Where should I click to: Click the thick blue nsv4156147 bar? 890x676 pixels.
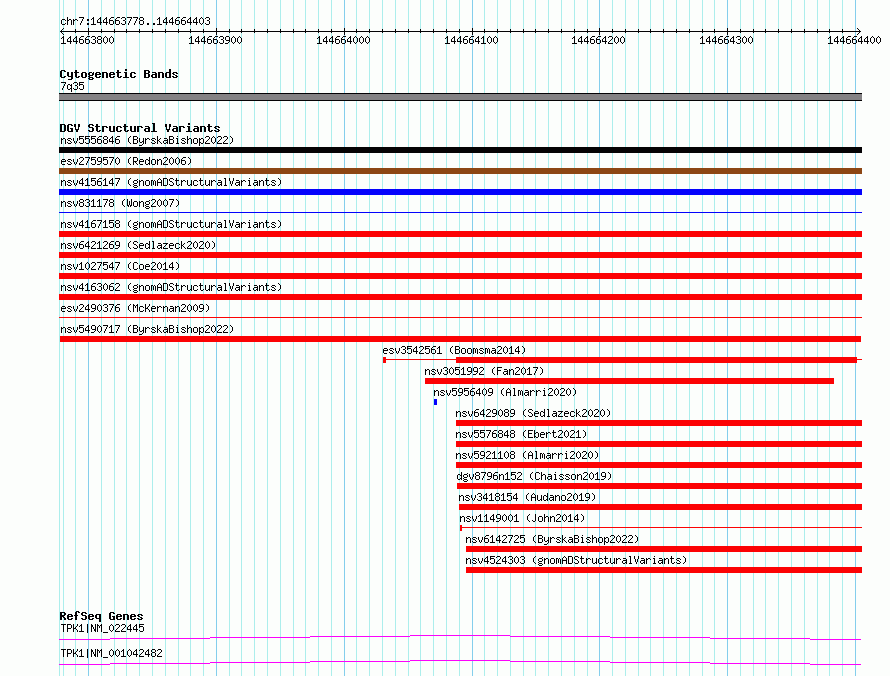click(x=460, y=192)
